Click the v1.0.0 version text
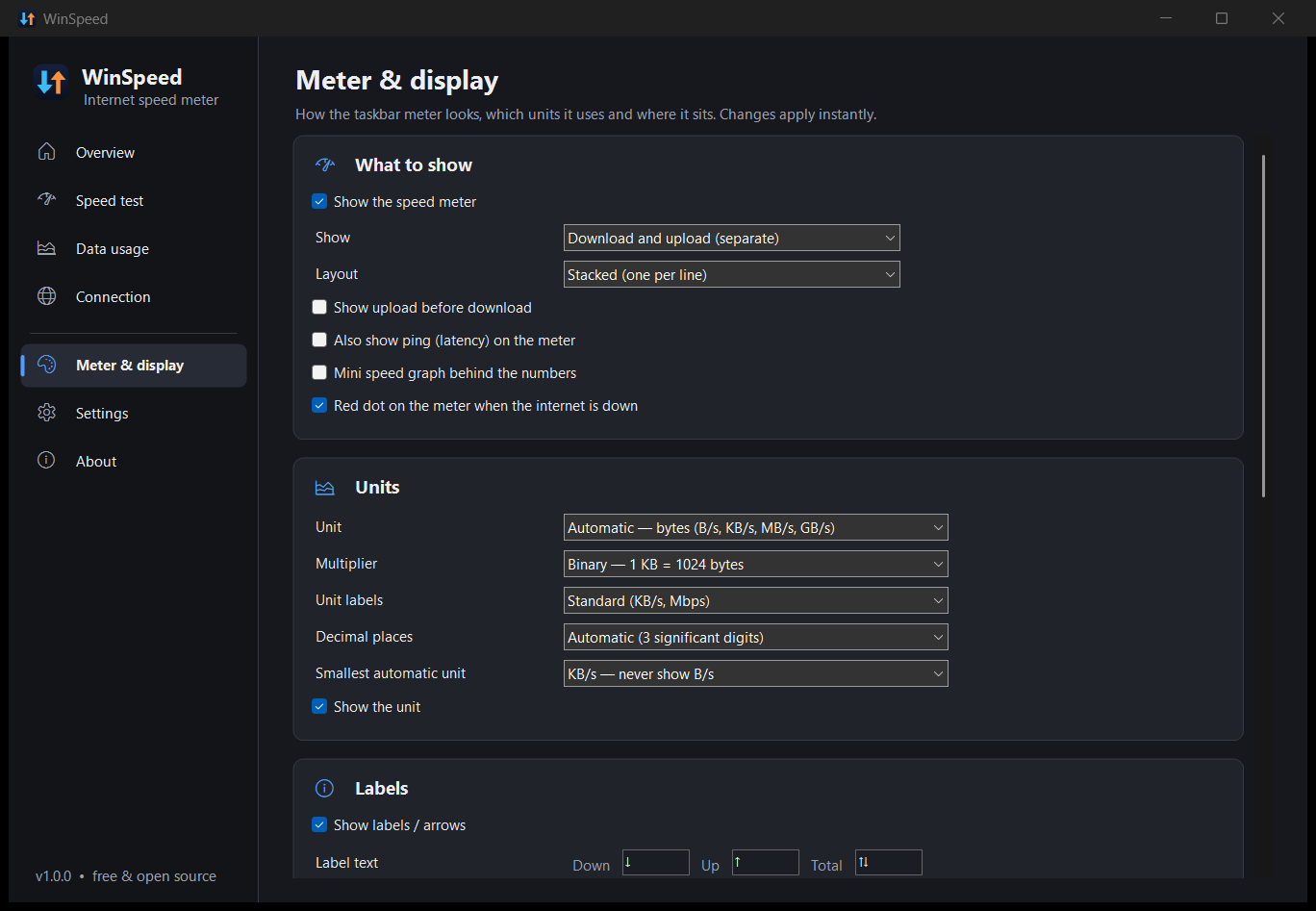1316x911 pixels. click(x=54, y=876)
